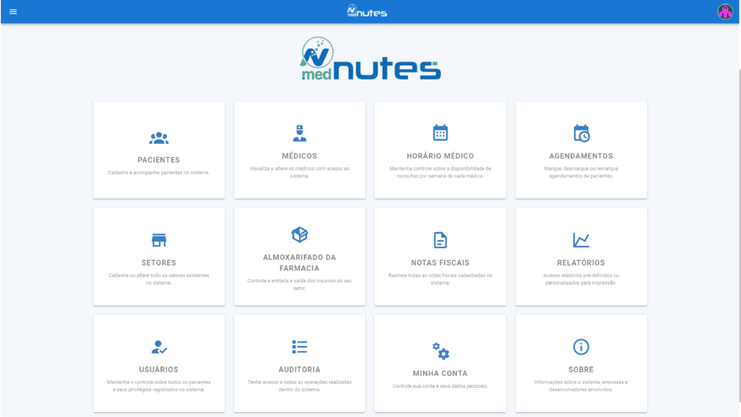Screen dimensions: 741x417
Task: Open the SOBRE card title
Action: pyautogui.click(x=581, y=370)
